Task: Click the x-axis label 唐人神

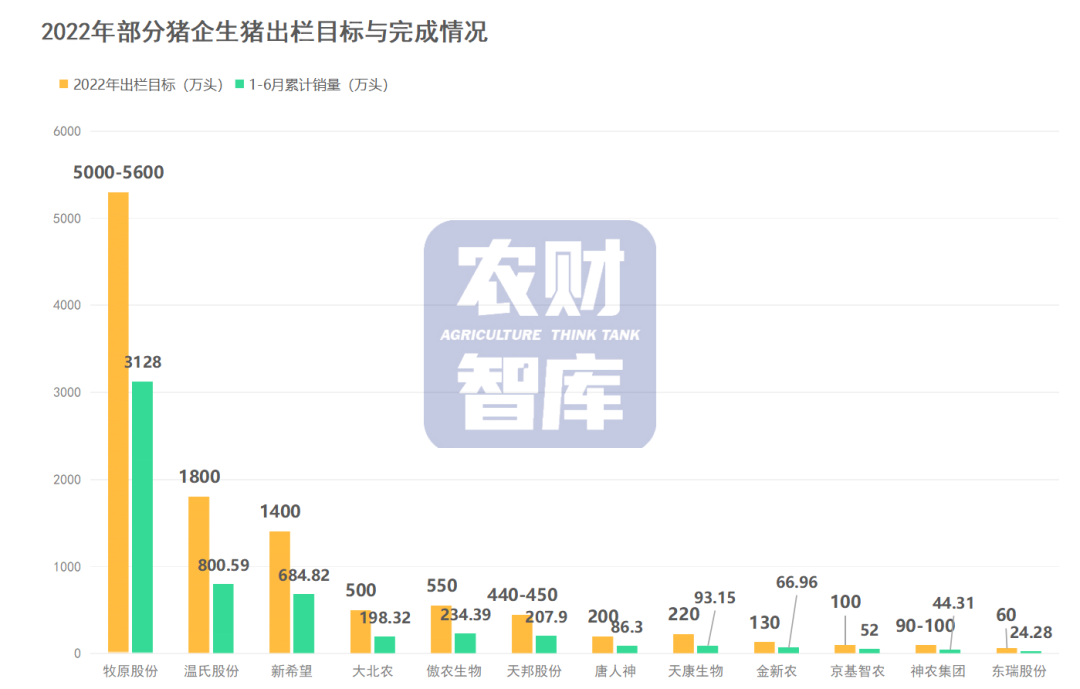Action: [x=615, y=671]
